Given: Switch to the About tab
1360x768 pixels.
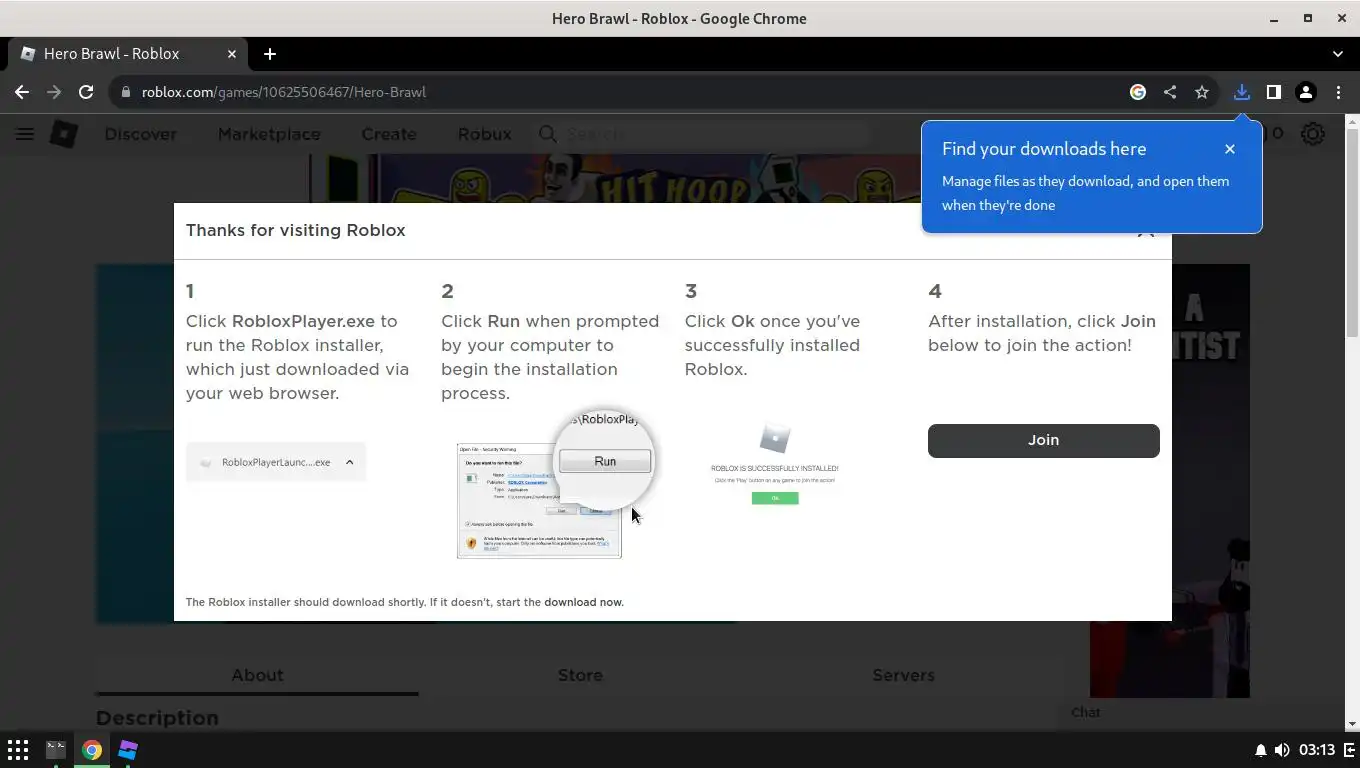Looking at the screenshot, I should (x=257, y=675).
